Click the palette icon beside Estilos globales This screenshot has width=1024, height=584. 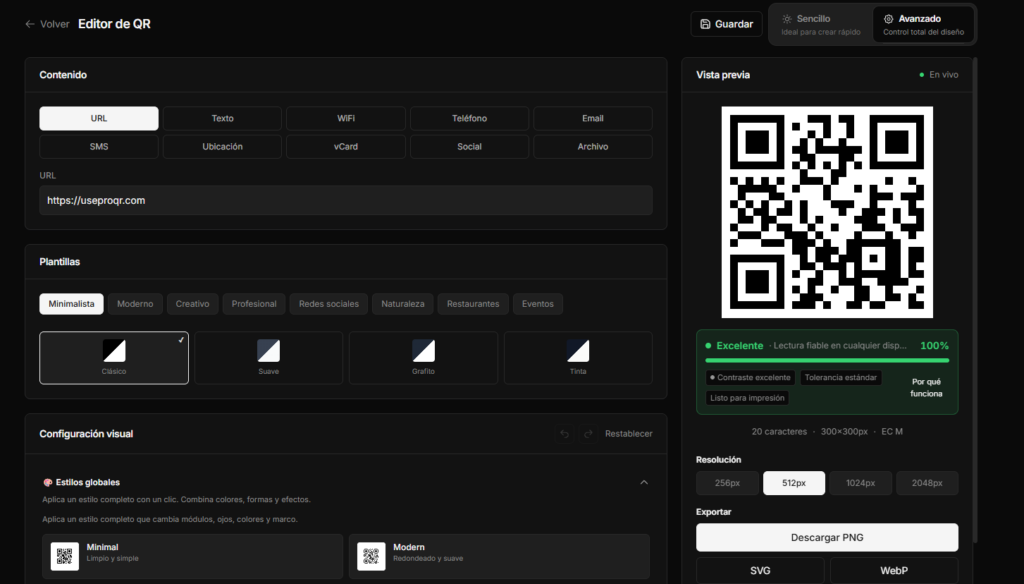48,483
